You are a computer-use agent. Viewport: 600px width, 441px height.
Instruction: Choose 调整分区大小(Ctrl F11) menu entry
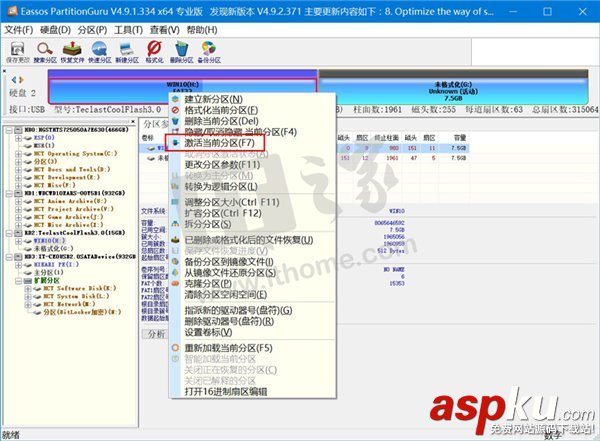[x=252, y=202]
